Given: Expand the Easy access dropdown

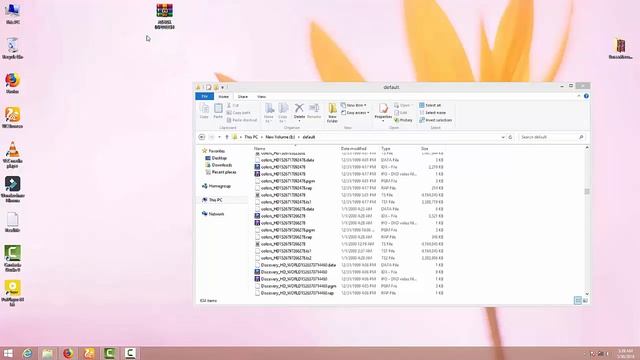Looking at the screenshot, I should click(x=355, y=113).
